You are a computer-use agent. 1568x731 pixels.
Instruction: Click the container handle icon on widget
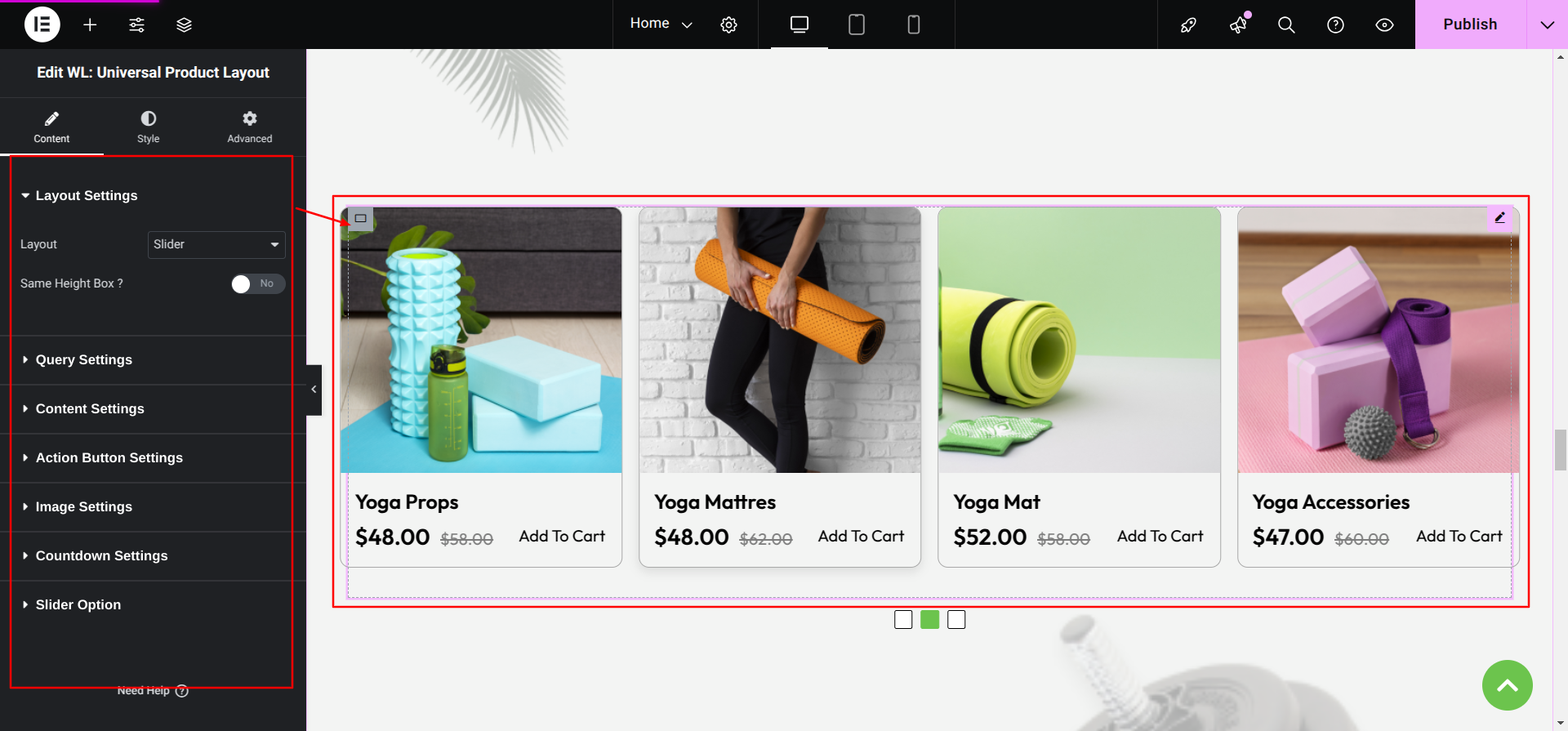point(360,218)
